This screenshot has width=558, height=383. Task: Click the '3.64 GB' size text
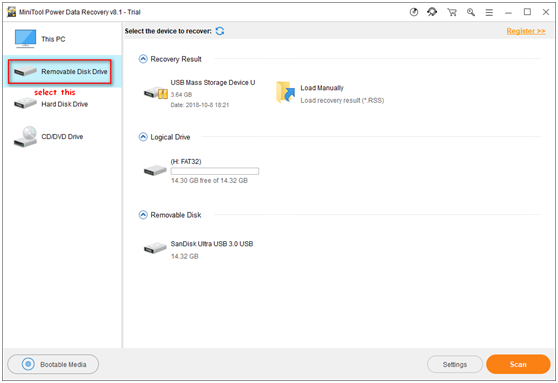(x=181, y=94)
